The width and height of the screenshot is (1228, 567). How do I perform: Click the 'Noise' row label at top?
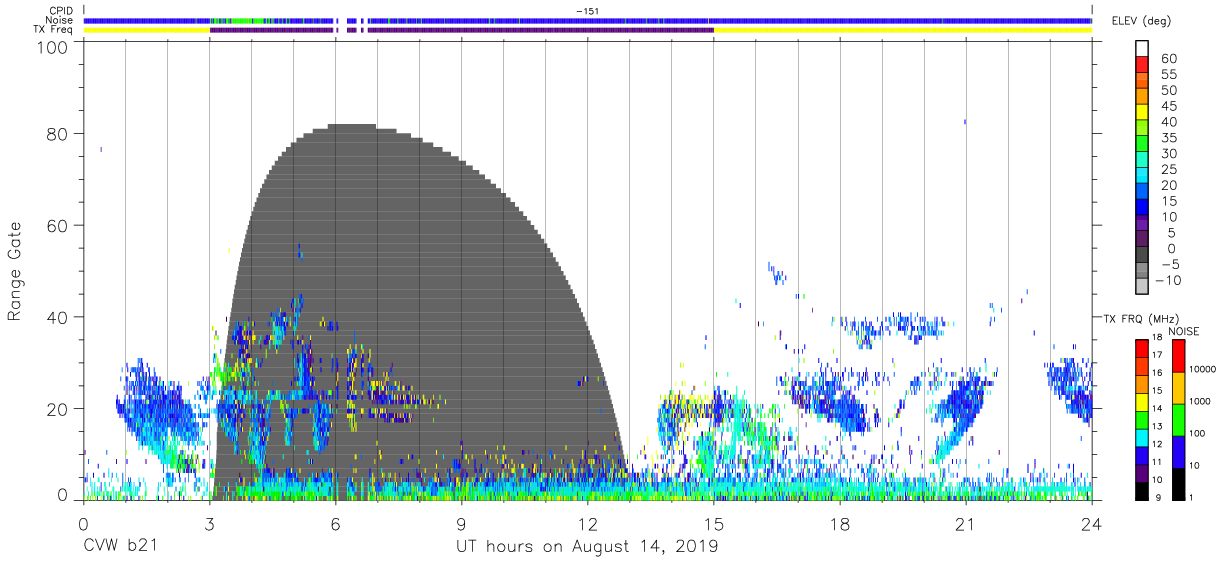click(59, 20)
